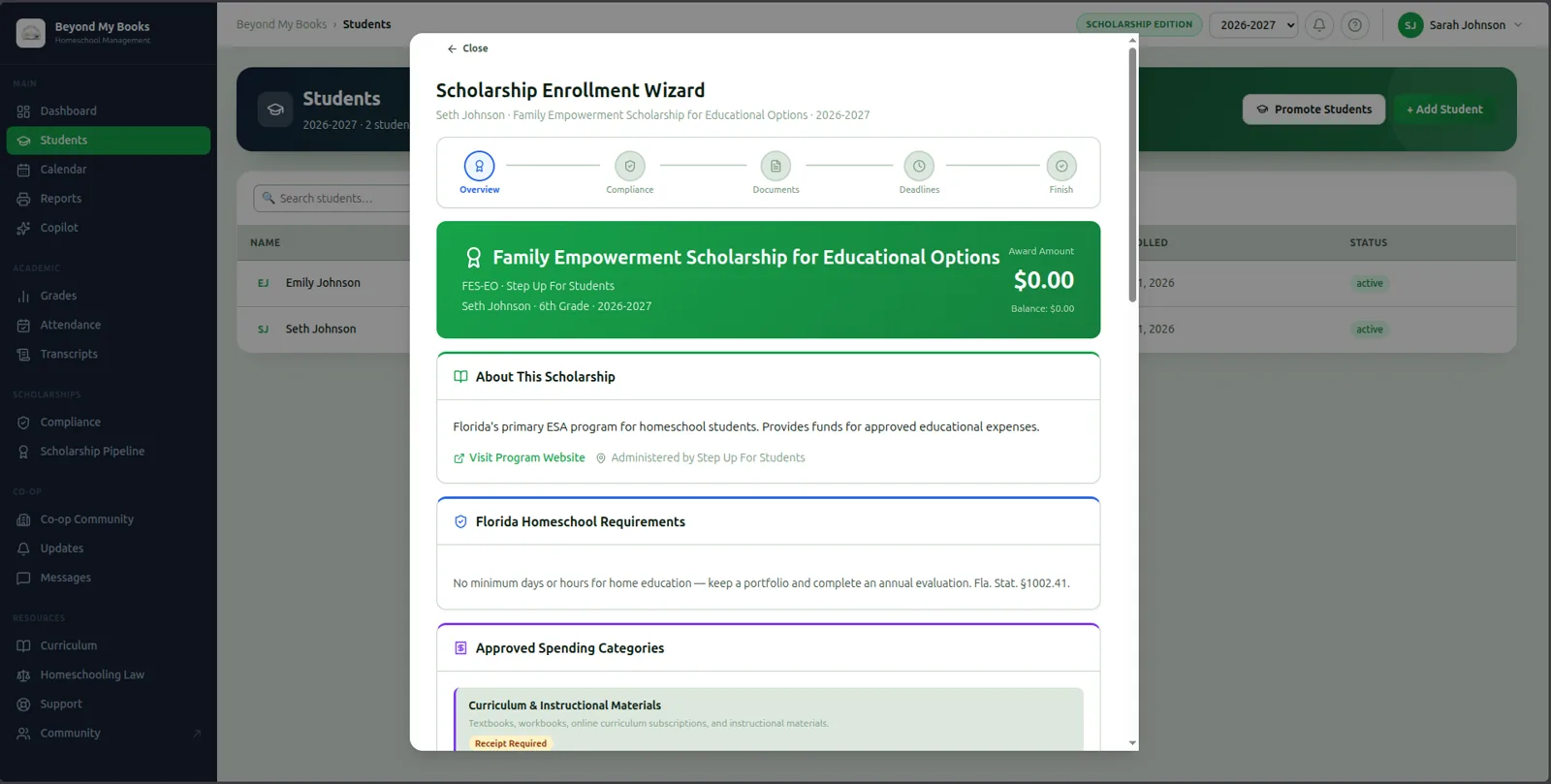Click the Receipt Required tag
The width and height of the screenshot is (1551, 784).
511,743
